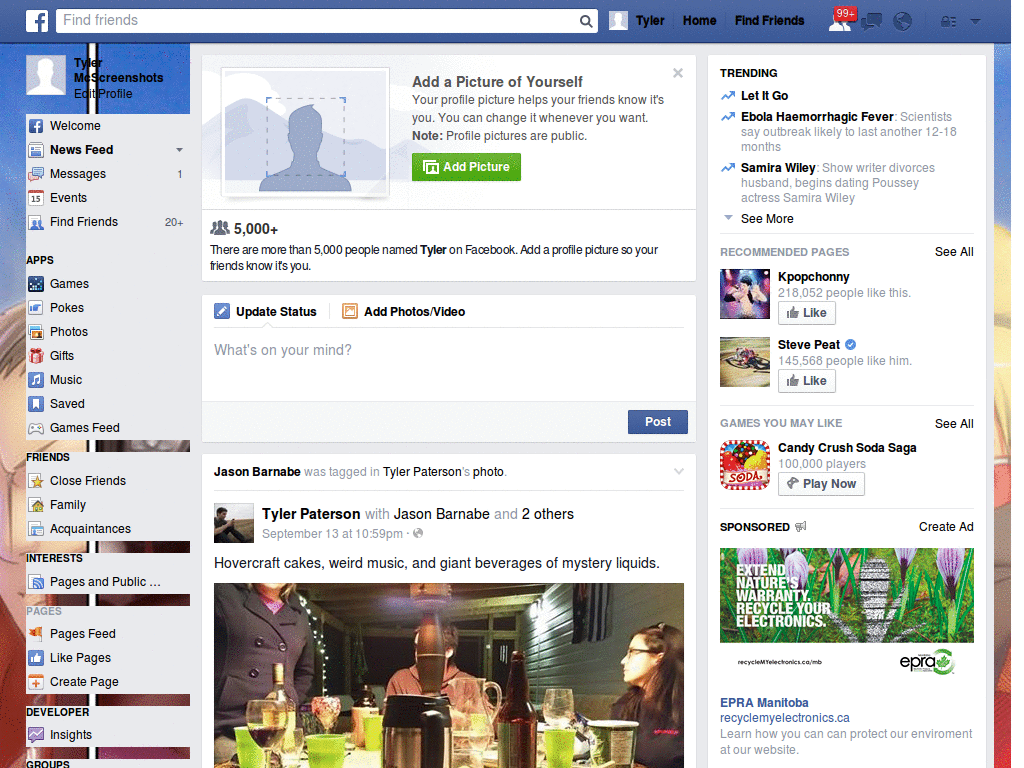Open the Ebola Haemorrhagic Fever trending topic
Viewport: 1024px width, 768px height.
point(817,117)
